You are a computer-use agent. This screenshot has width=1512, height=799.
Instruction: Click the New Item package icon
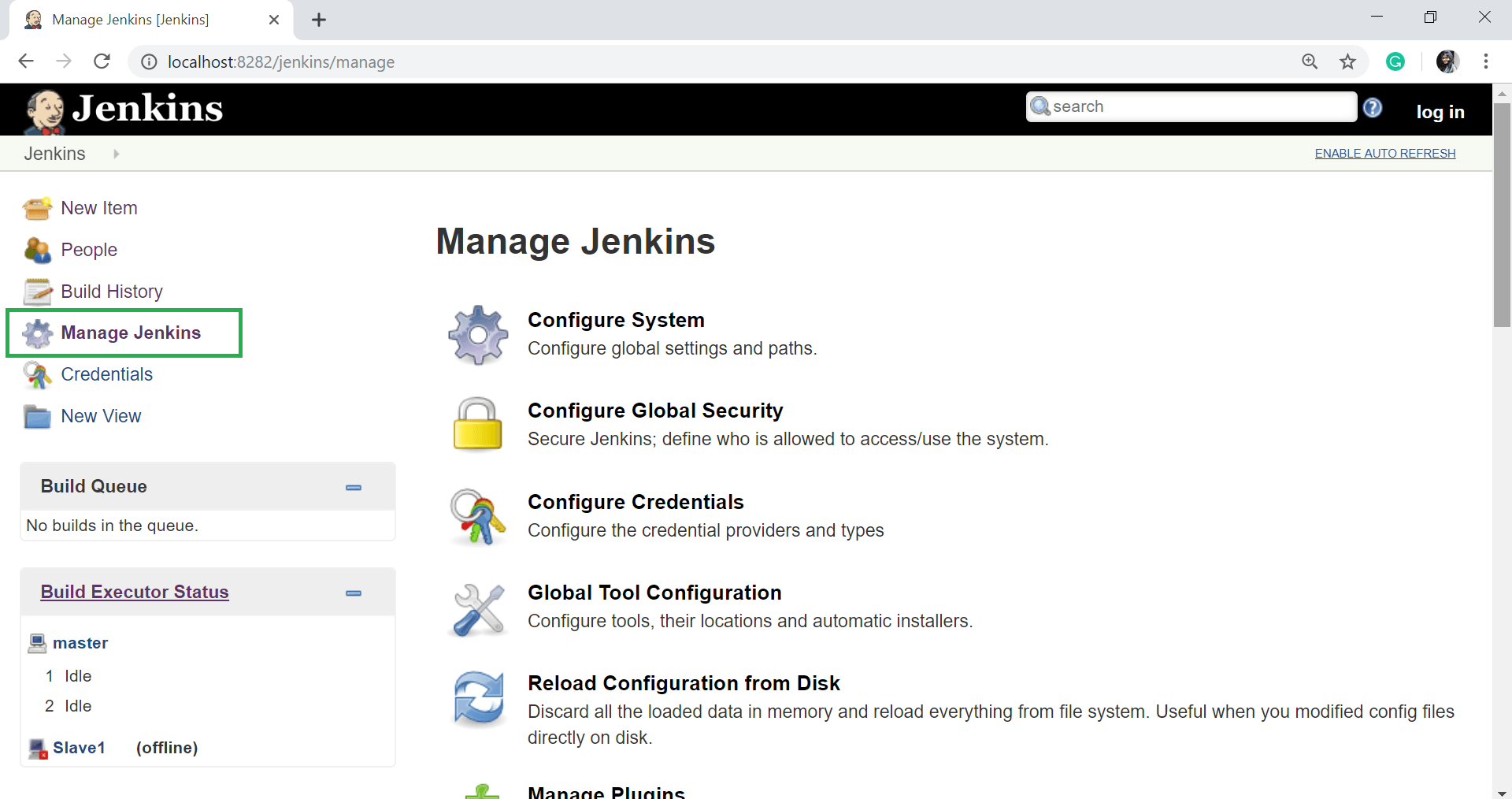[x=37, y=208]
